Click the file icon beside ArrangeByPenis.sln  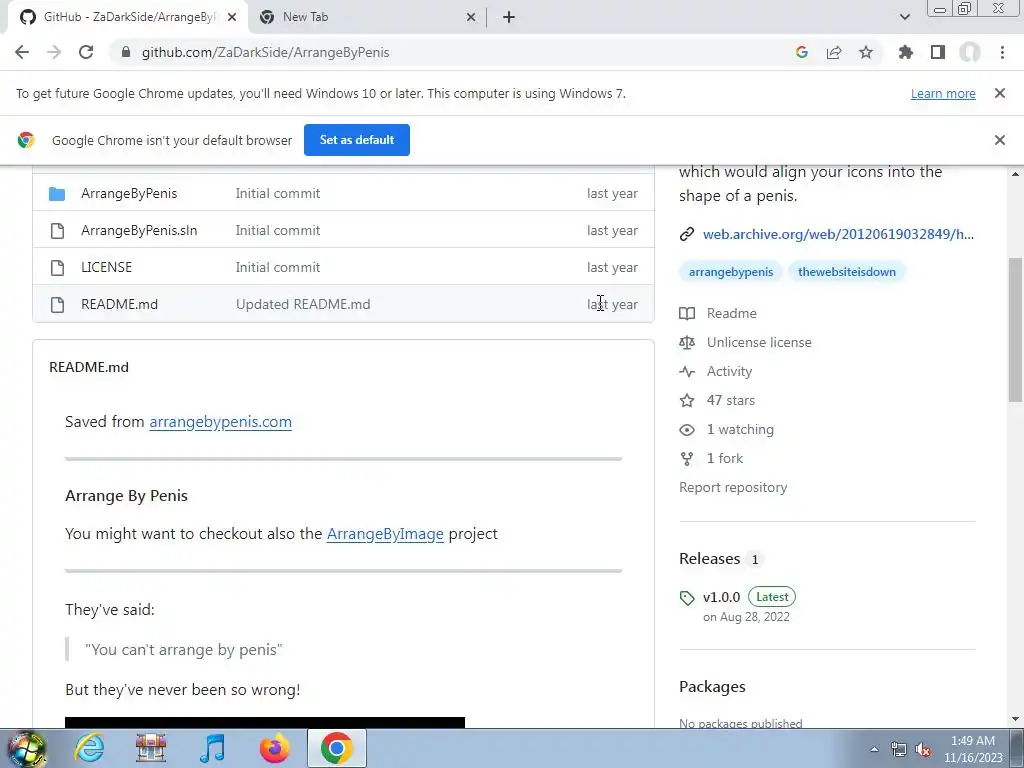57,230
